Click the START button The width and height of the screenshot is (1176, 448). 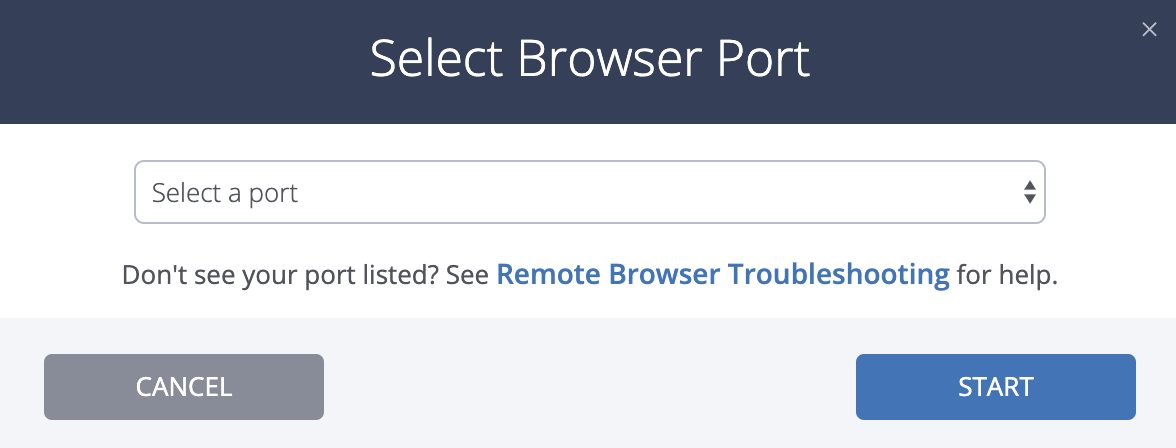[x=995, y=386]
